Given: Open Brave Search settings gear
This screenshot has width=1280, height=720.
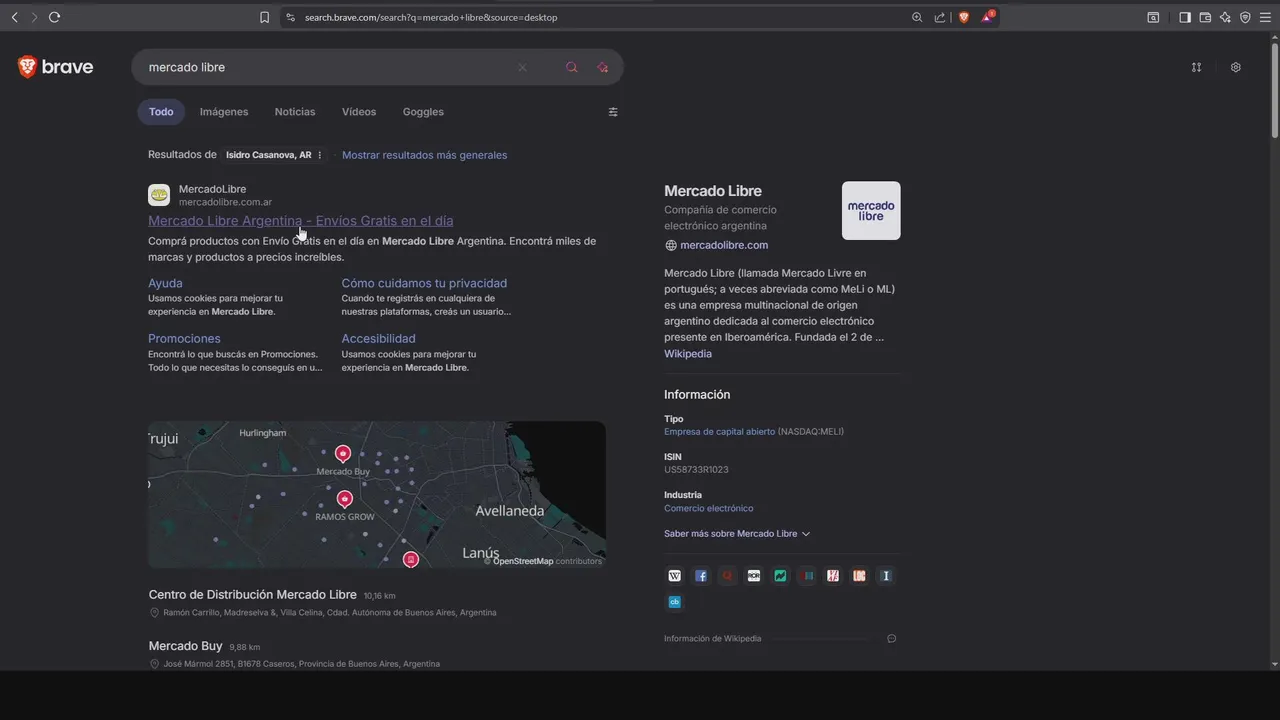Looking at the screenshot, I should pyautogui.click(x=1236, y=67).
